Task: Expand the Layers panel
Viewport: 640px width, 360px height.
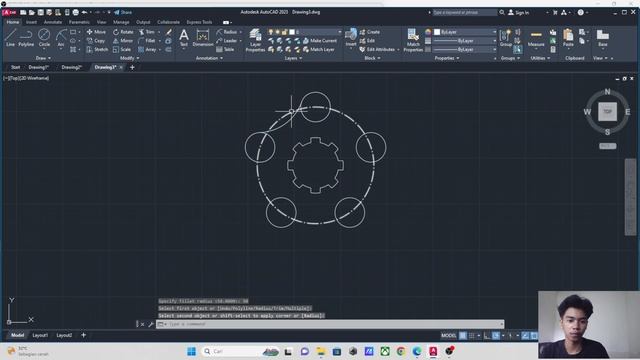Action: 293,58
